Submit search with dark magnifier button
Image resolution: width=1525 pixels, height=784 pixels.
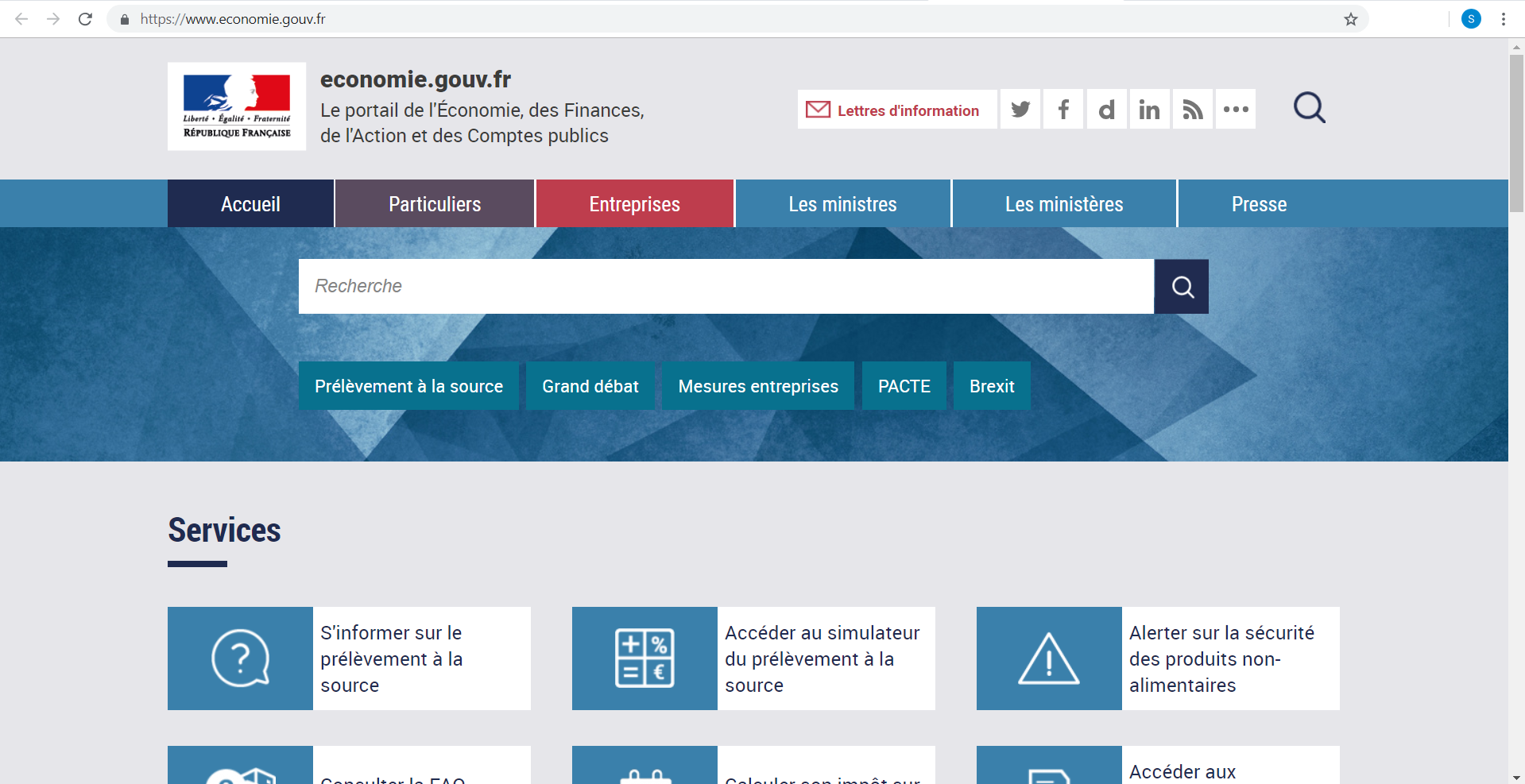1182,287
